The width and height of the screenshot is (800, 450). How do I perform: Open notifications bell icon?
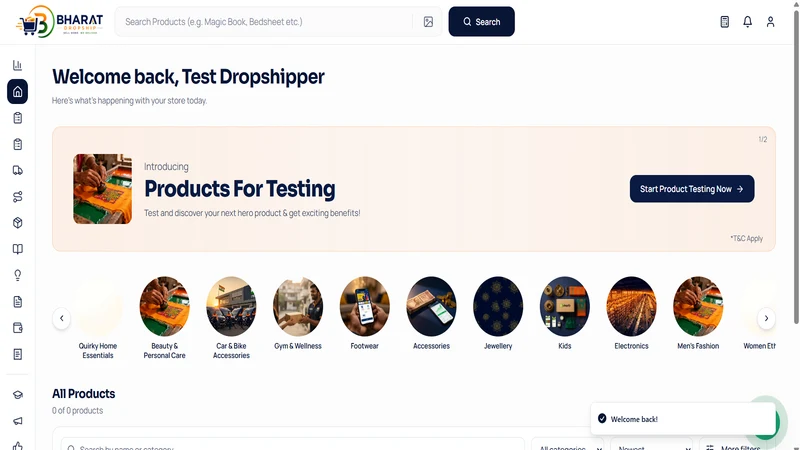[747, 22]
